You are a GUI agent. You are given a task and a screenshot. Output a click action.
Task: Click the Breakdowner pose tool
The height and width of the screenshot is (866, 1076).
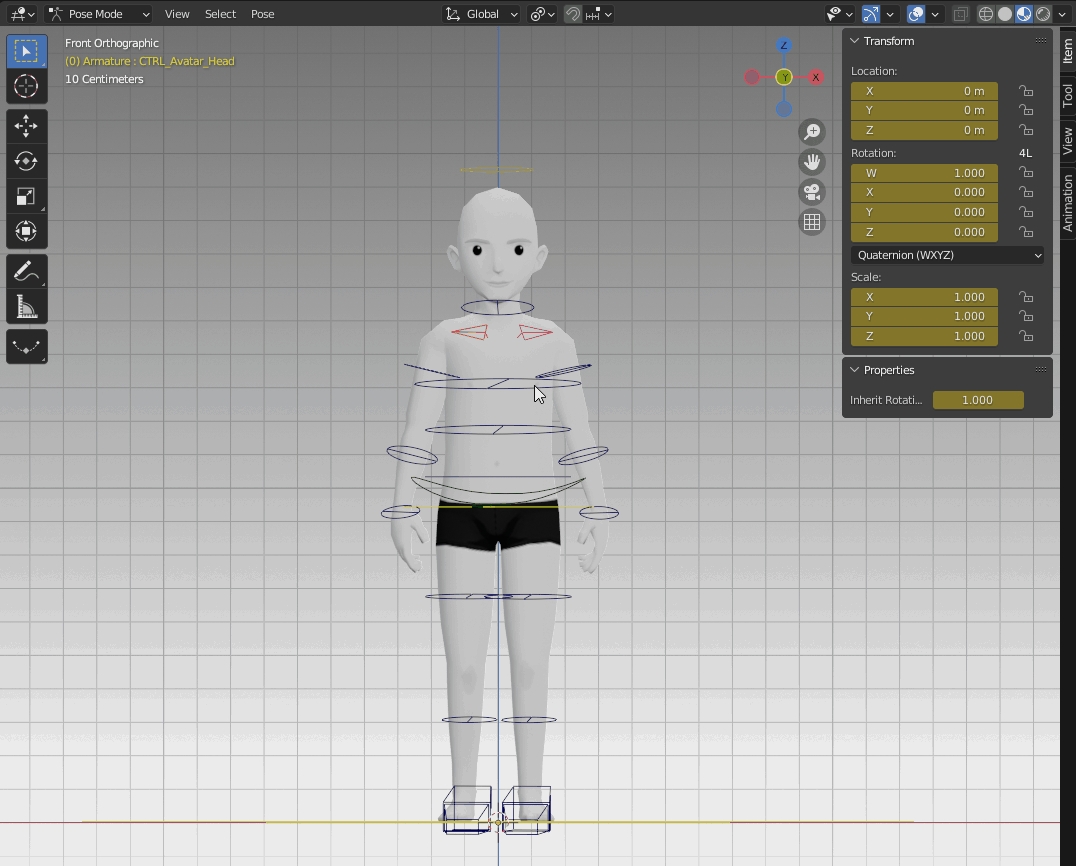[x=26, y=347]
